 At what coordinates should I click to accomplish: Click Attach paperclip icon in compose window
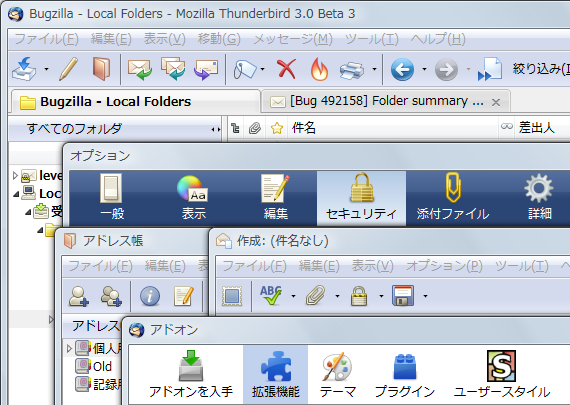pos(316,295)
